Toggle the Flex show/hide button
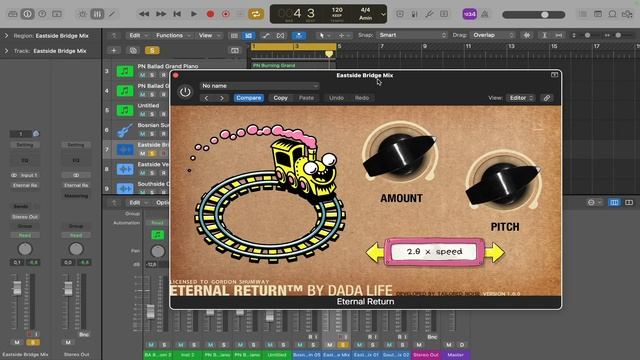The image size is (640, 360). tap(280, 36)
